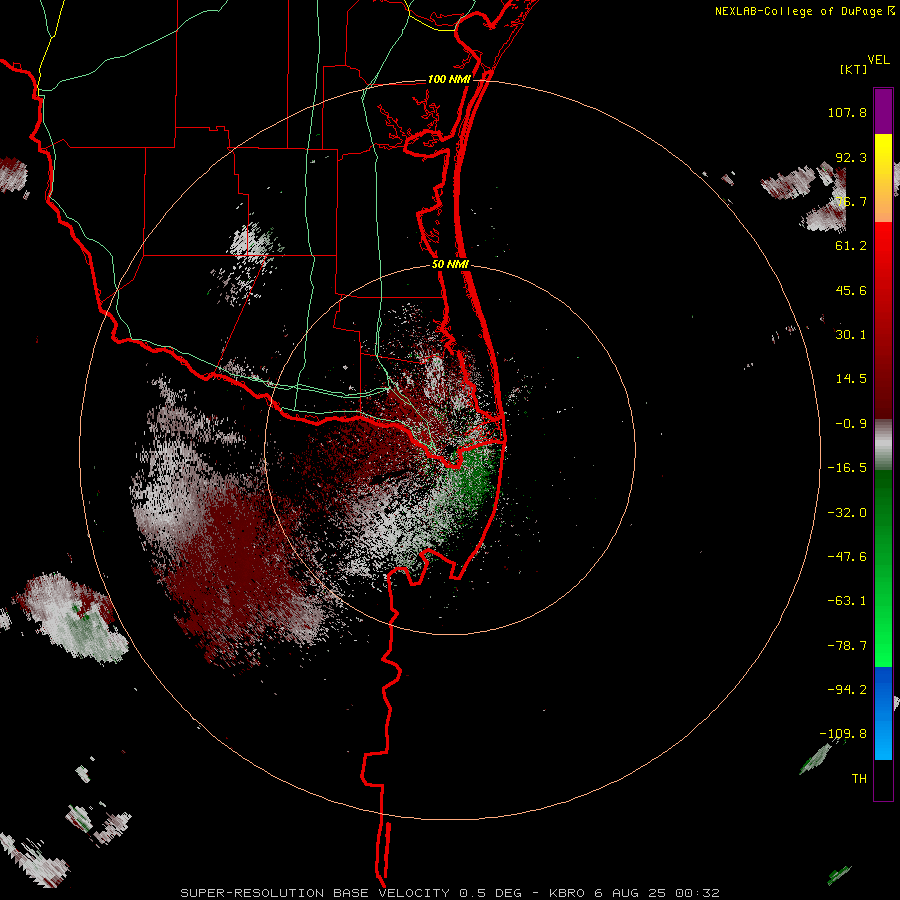The width and height of the screenshot is (900, 900).
Task: Click the -47.6 velocity scale value
Action: 847,557
